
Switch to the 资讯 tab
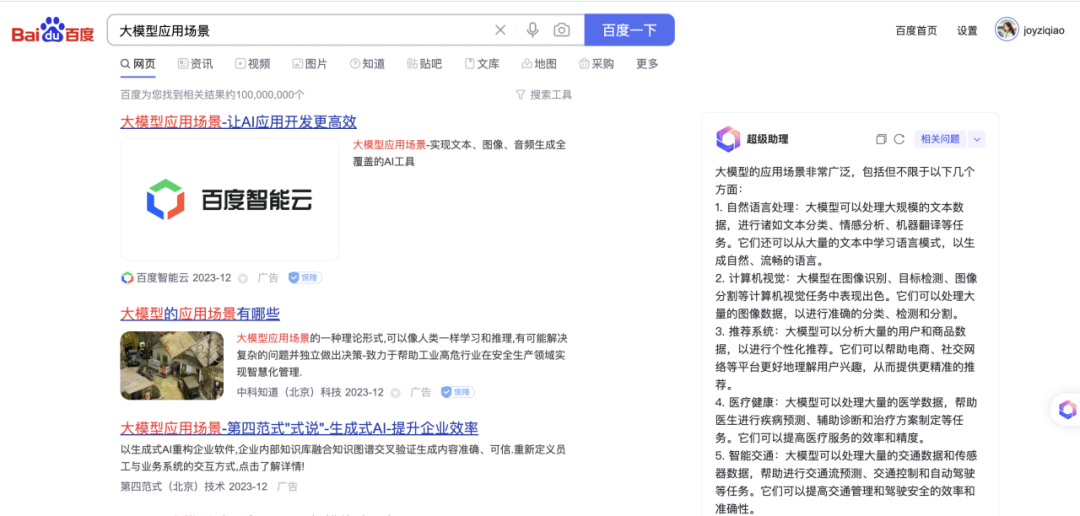pyautogui.click(x=196, y=64)
